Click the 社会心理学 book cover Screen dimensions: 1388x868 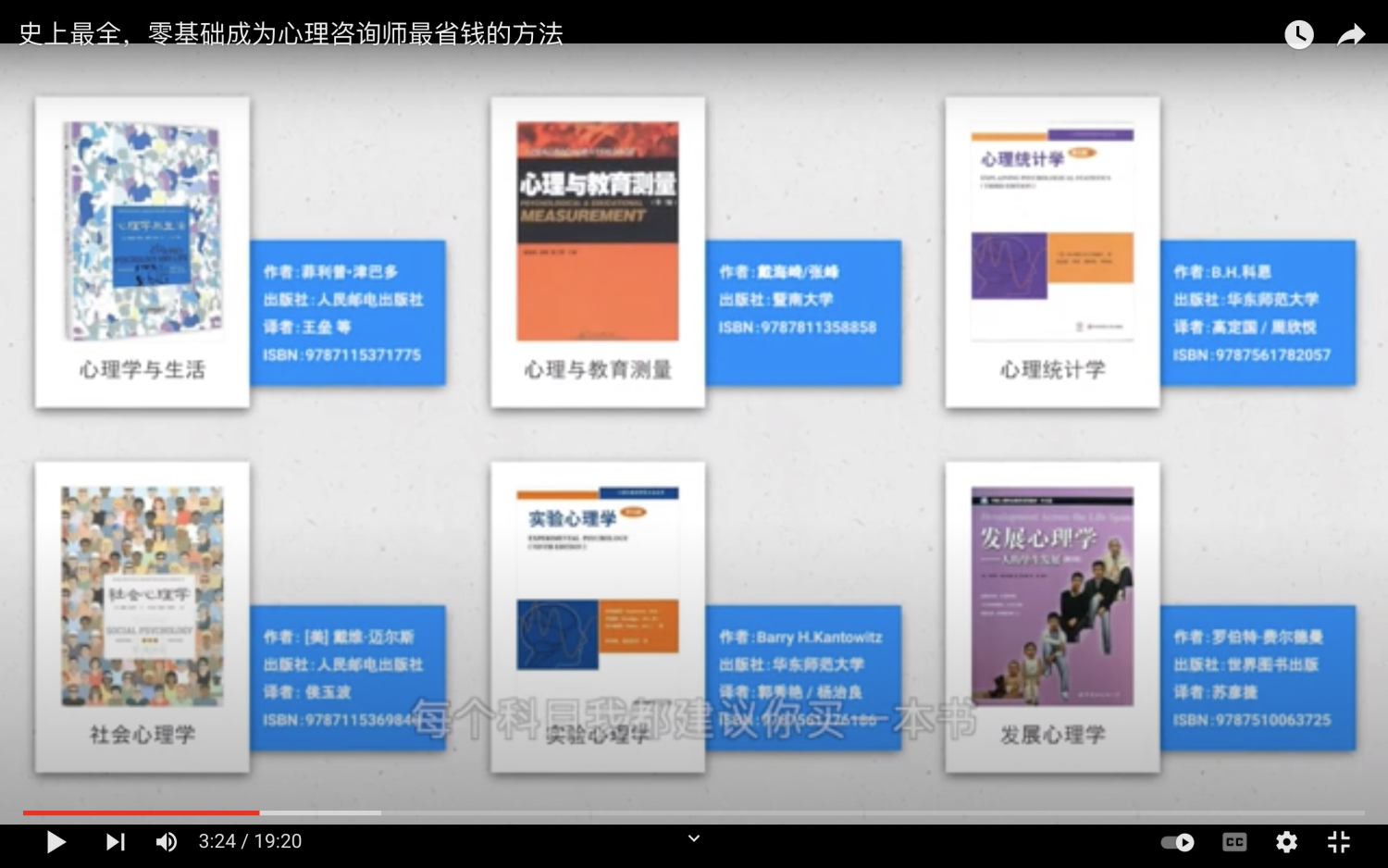[x=143, y=597]
